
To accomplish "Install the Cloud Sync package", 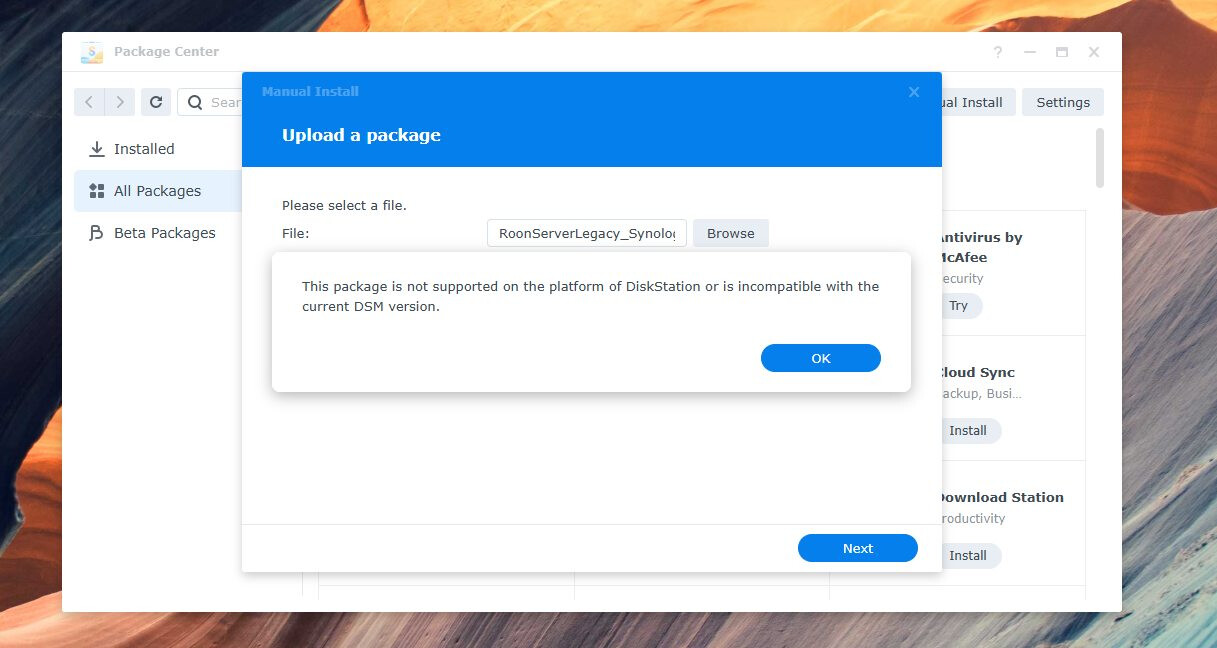I will [969, 430].
